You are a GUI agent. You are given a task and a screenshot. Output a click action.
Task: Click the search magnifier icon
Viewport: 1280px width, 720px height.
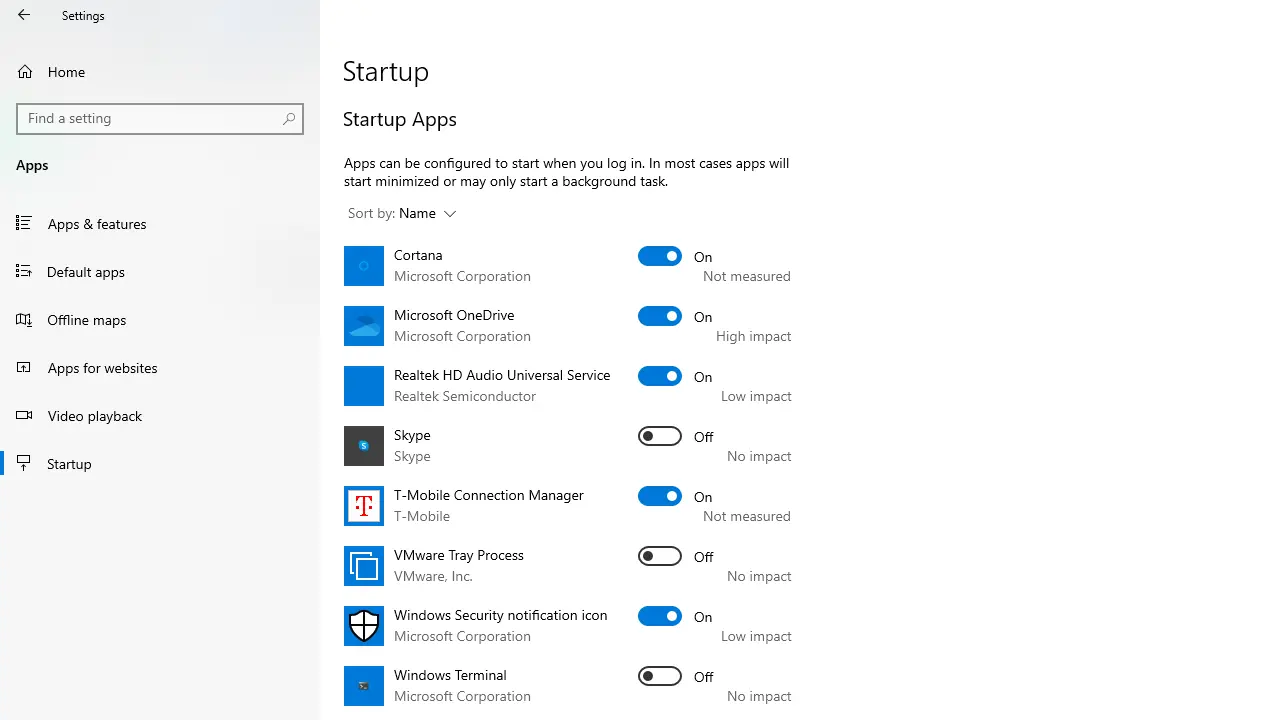click(x=288, y=119)
